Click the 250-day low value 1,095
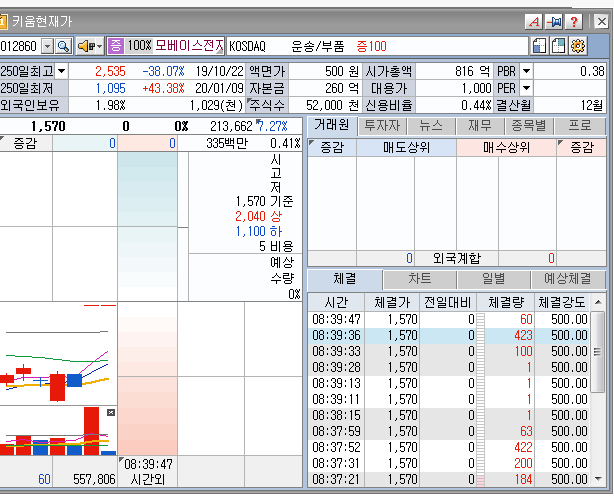This screenshot has height=496, width=614. [x=110, y=88]
